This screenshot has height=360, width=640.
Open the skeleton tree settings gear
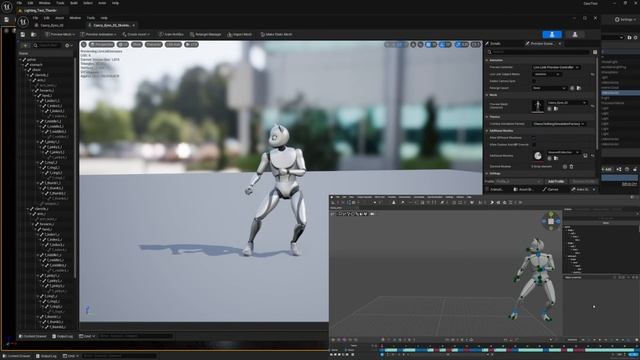(x=68, y=45)
